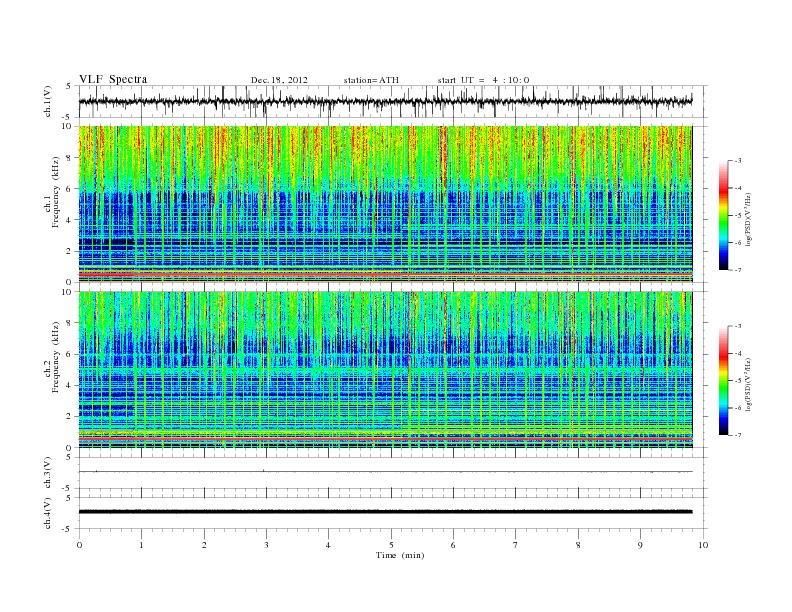
Task: Click the "ch.3(V)" axis label
Action: click(48, 473)
